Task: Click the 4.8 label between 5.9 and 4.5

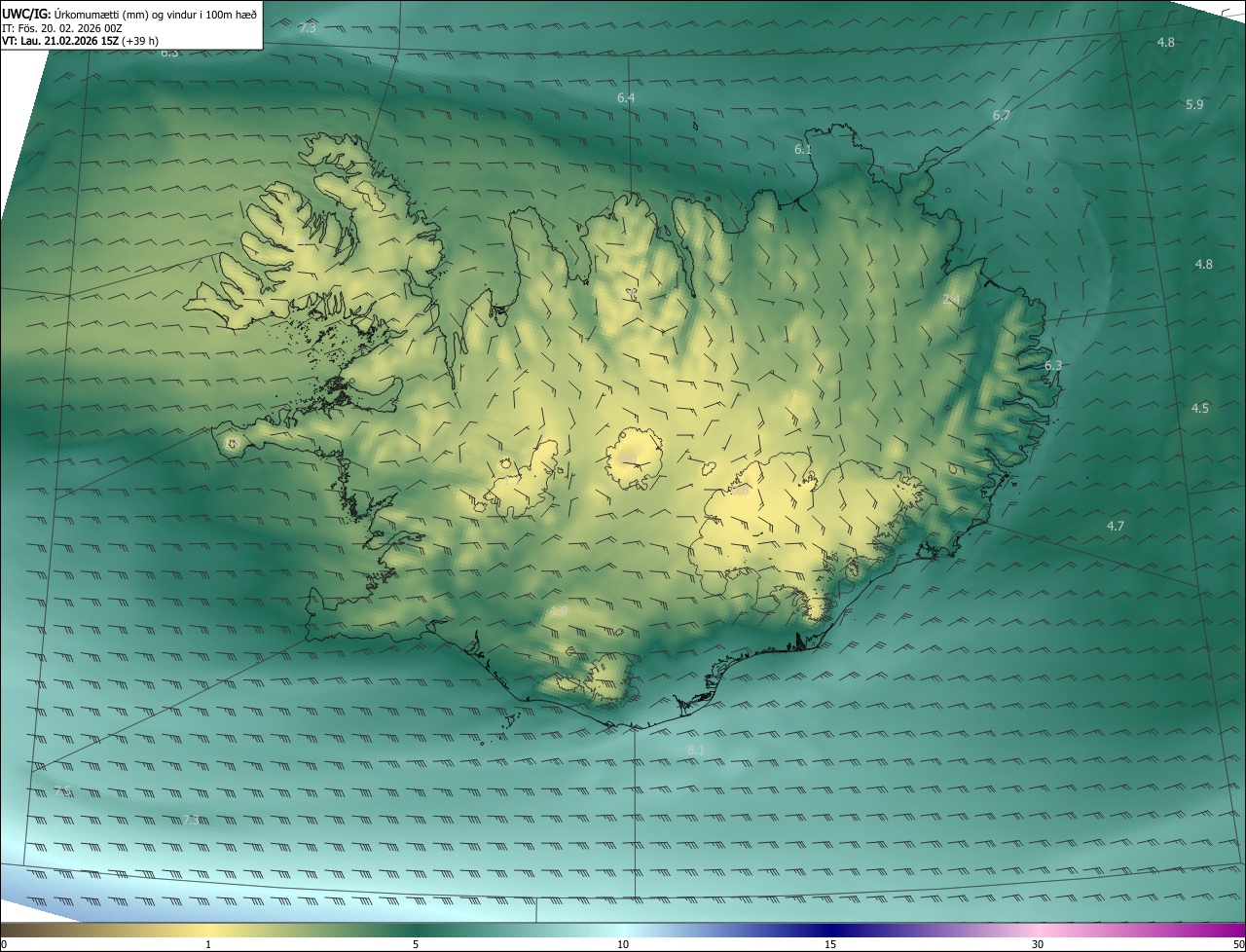Action: 1204,265
